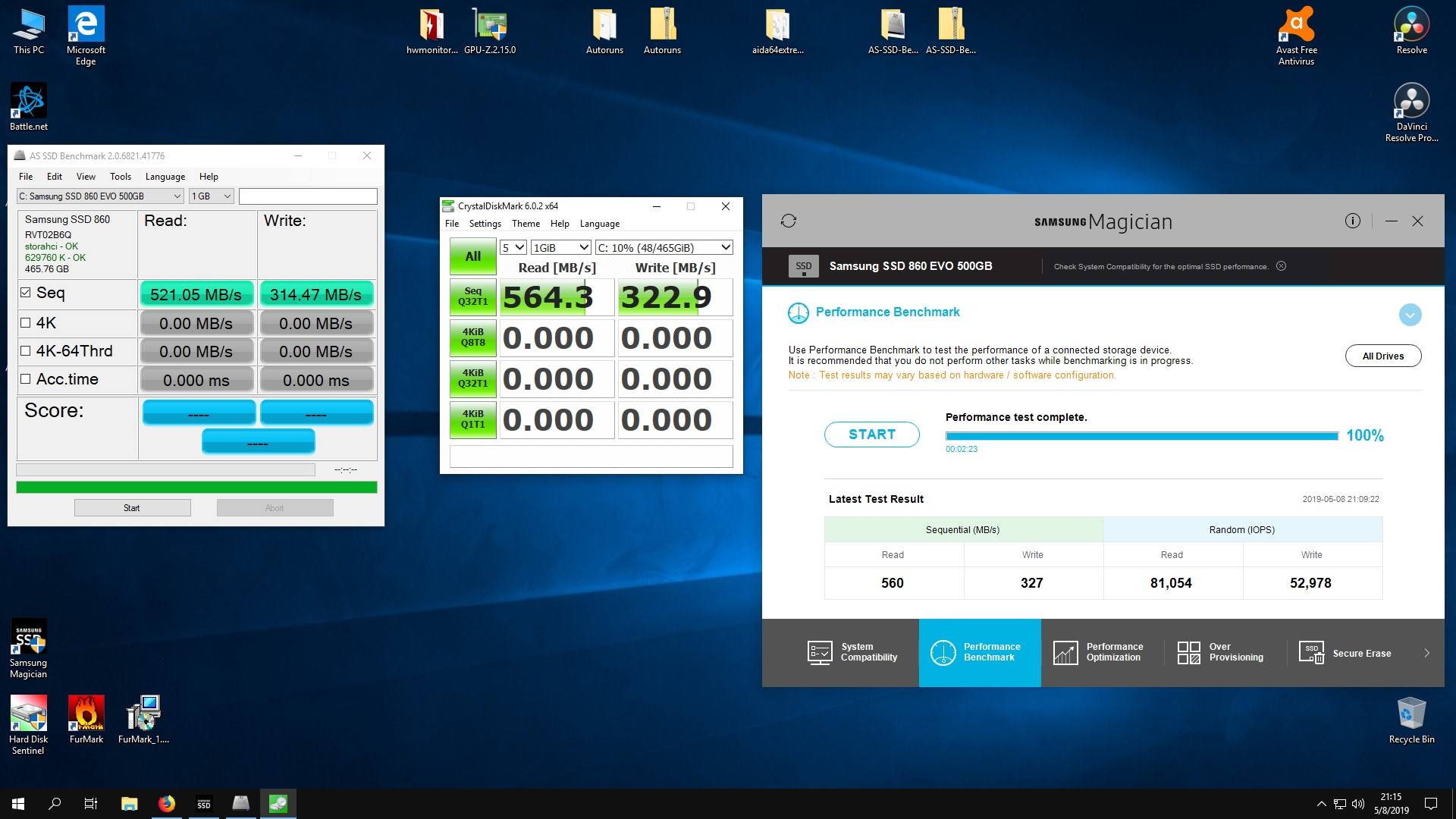
Task: Collapse the Performance Benchmark panel chevron
Action: point(1410,315)
